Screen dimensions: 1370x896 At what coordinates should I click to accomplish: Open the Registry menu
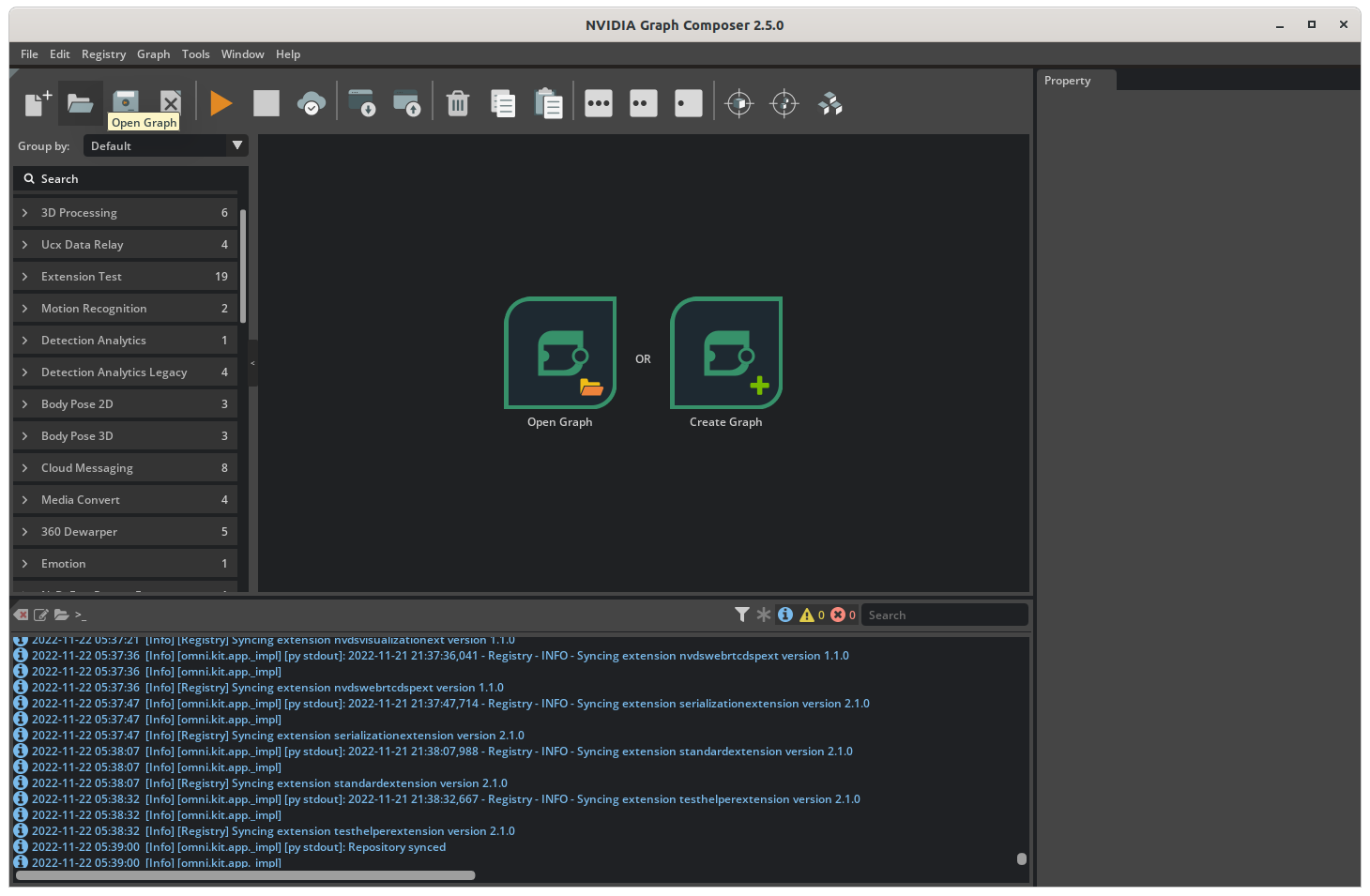(x=103, y=54)
